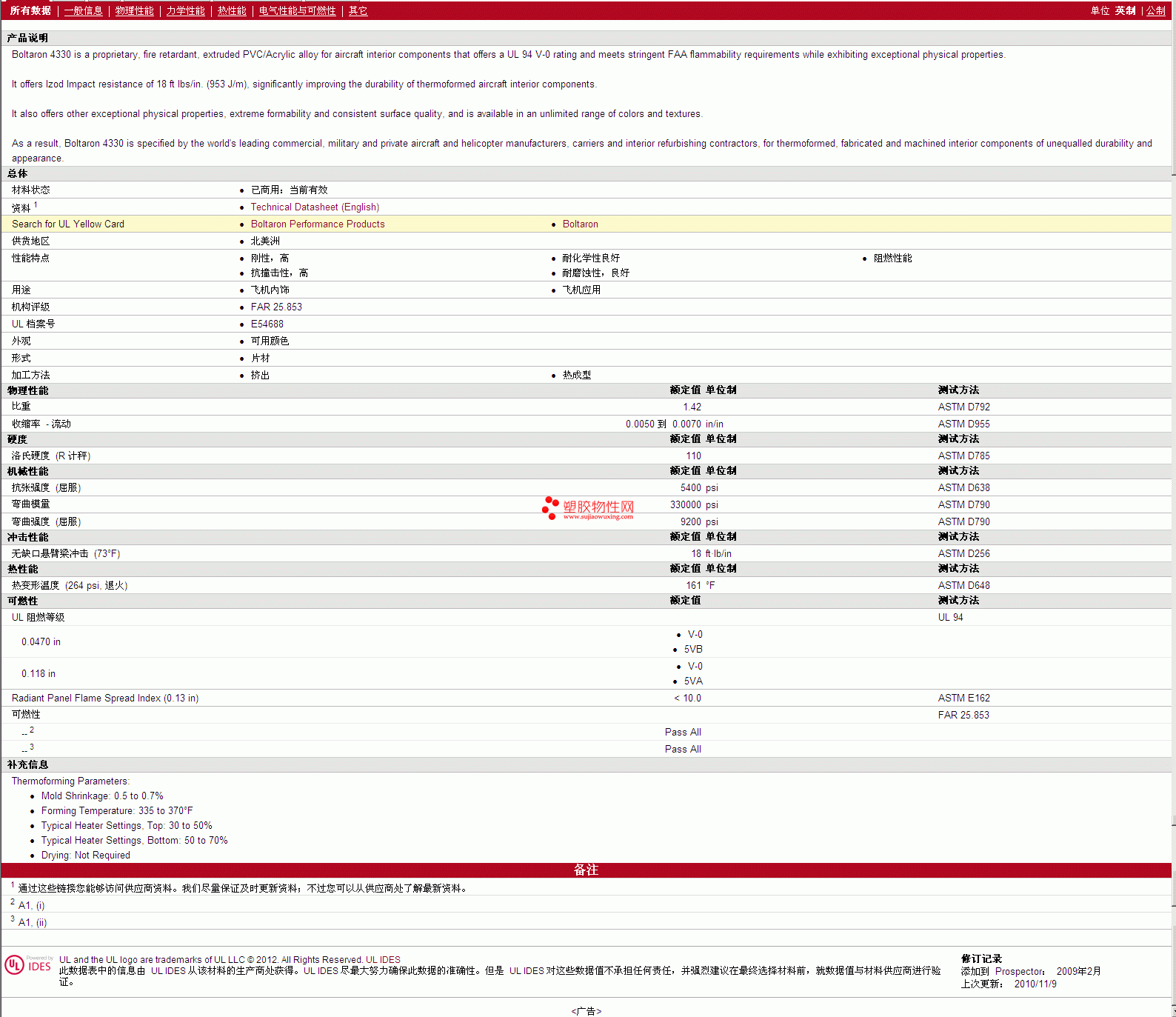This screenshot has width=1176, height=1017.
Task: Click Typical Heater Settings, Top item
Action: click(127, 825)
